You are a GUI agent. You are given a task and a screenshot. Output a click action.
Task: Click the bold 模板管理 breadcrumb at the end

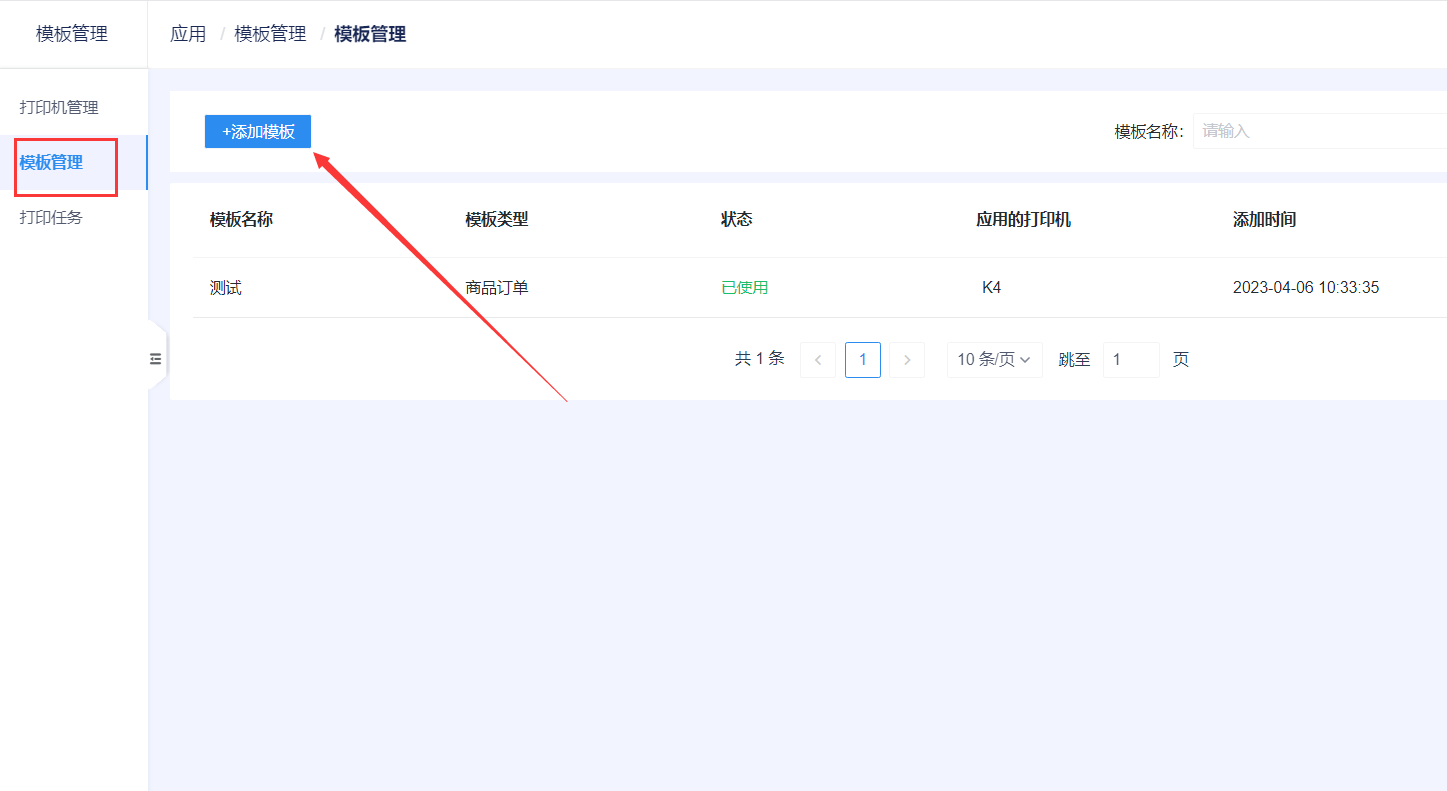(x=370, y=34)
